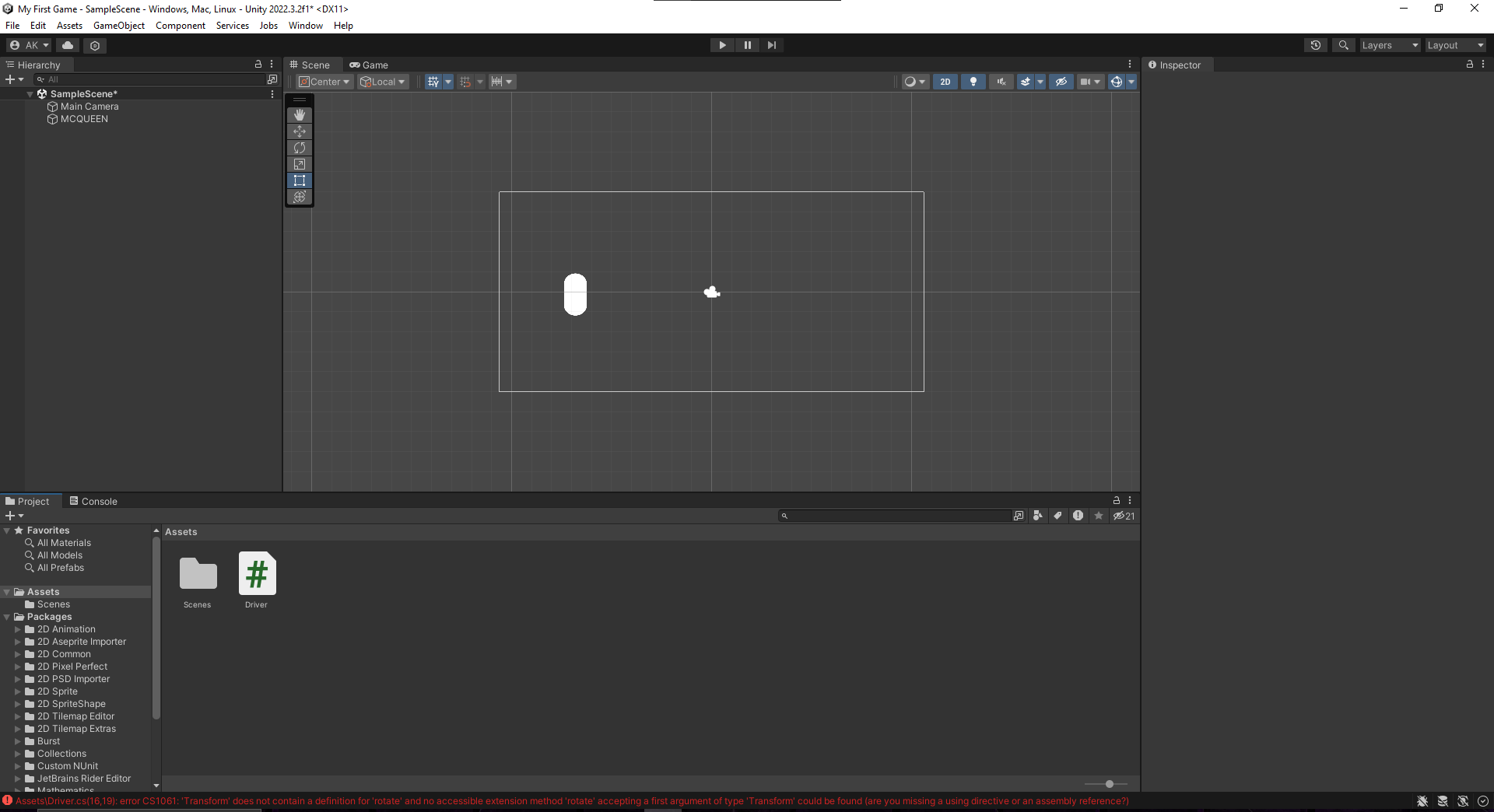Toggle scene lighting bulb button
The image size is (1494, 812).
(x=973, y=82)
